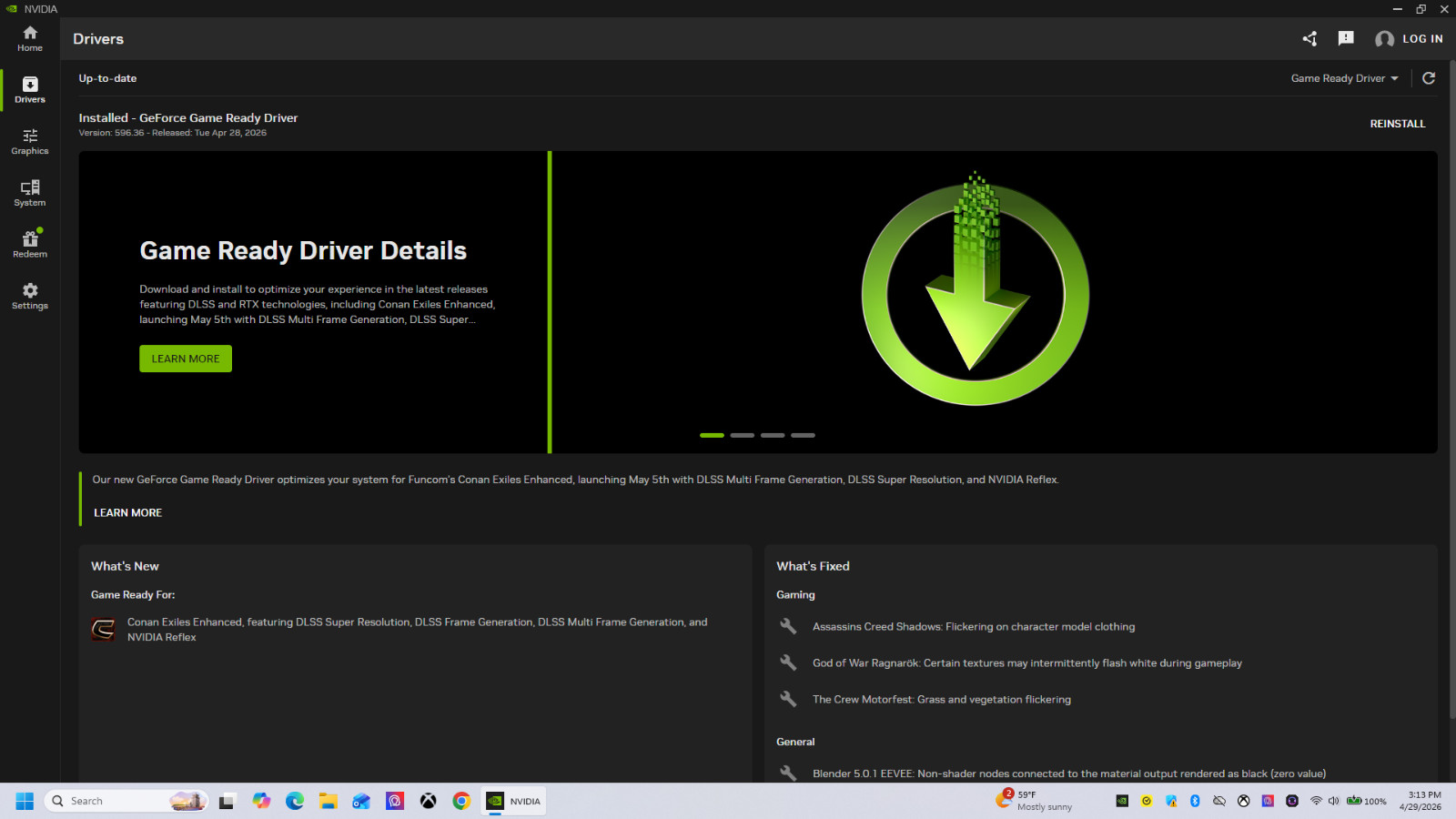Screen dimensions: 1456x819
Task: Open the Home section in sidebar
Action: coord(30,38)
